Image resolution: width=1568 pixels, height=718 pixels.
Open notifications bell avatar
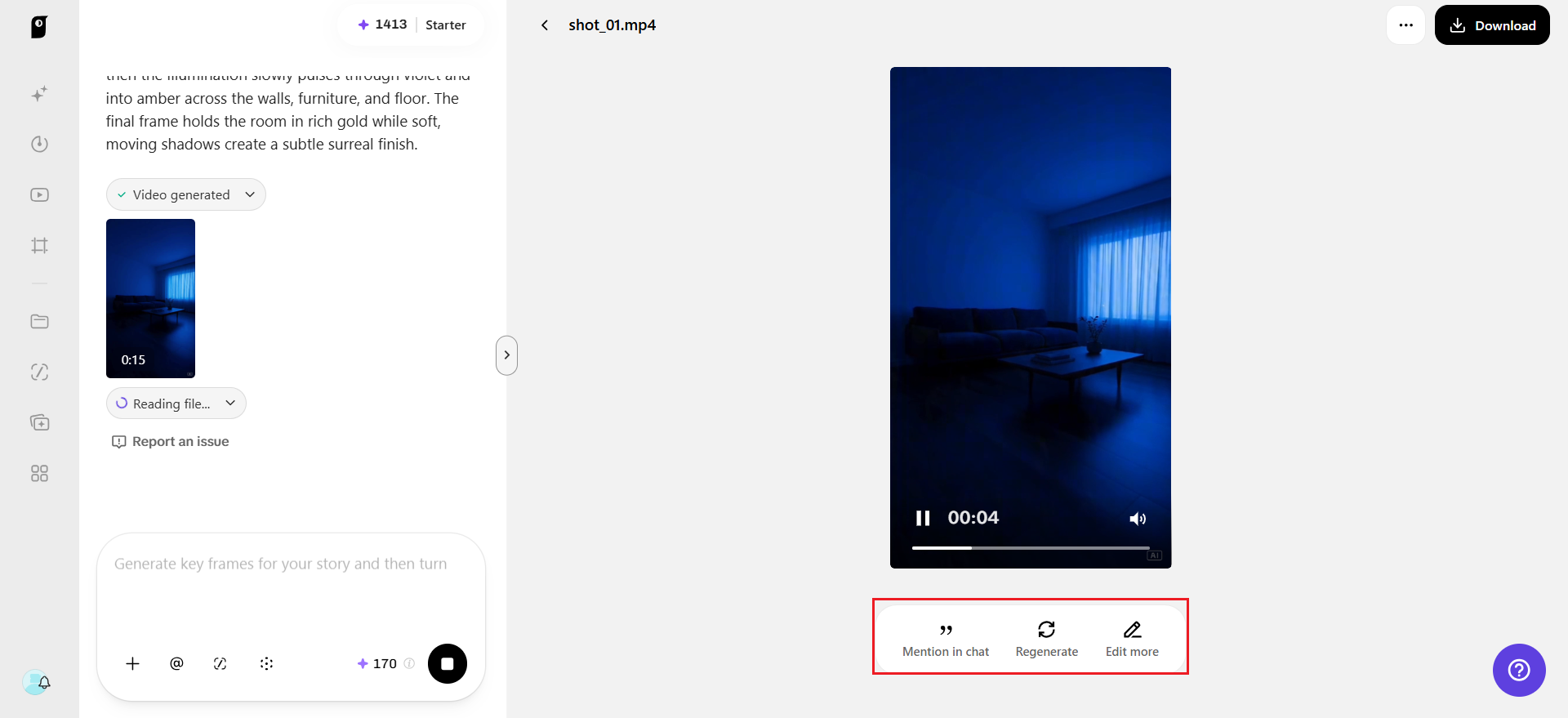click(x=37, y=682)
